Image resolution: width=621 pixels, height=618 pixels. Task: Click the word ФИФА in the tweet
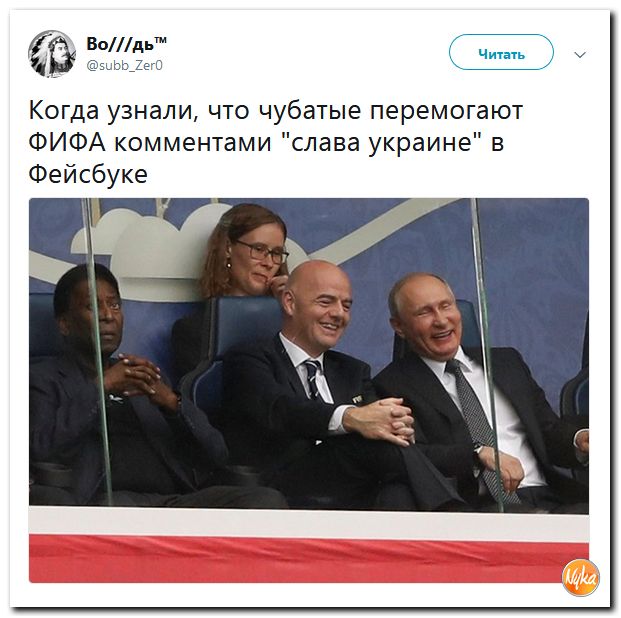(x=67, y=142)
